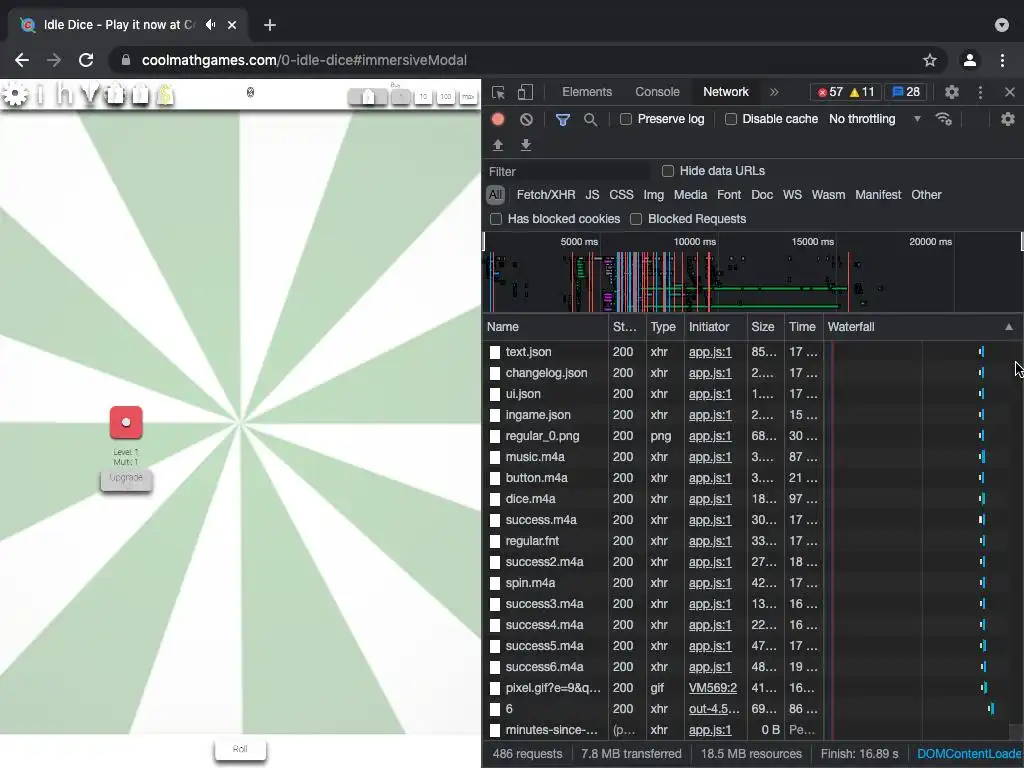Click the 'i' info icon in game toolbar

tap(40, 95)
